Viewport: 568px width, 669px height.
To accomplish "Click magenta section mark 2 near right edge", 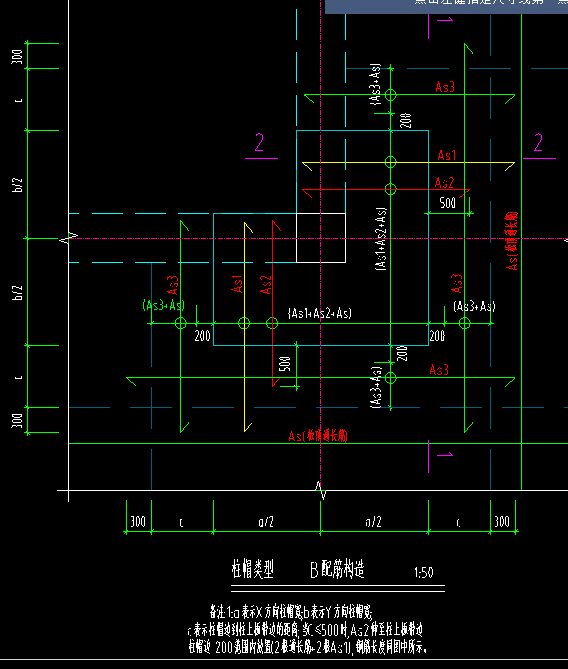I will tap(538, 142).
